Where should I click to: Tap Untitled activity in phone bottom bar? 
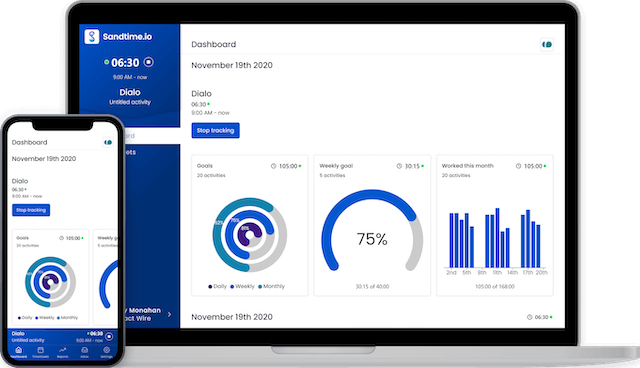[28, 340]
